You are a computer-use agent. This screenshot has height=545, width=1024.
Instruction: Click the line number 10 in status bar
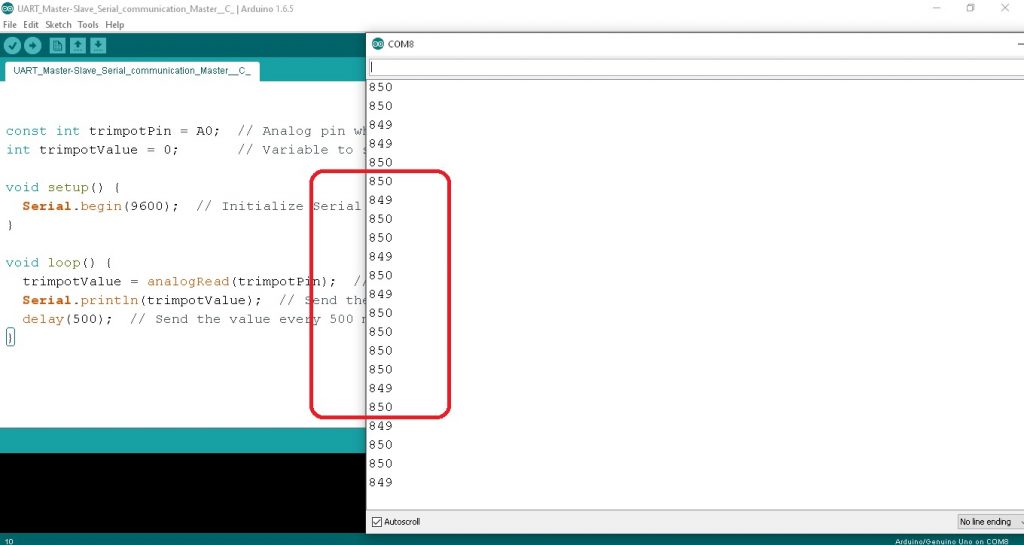9,540
